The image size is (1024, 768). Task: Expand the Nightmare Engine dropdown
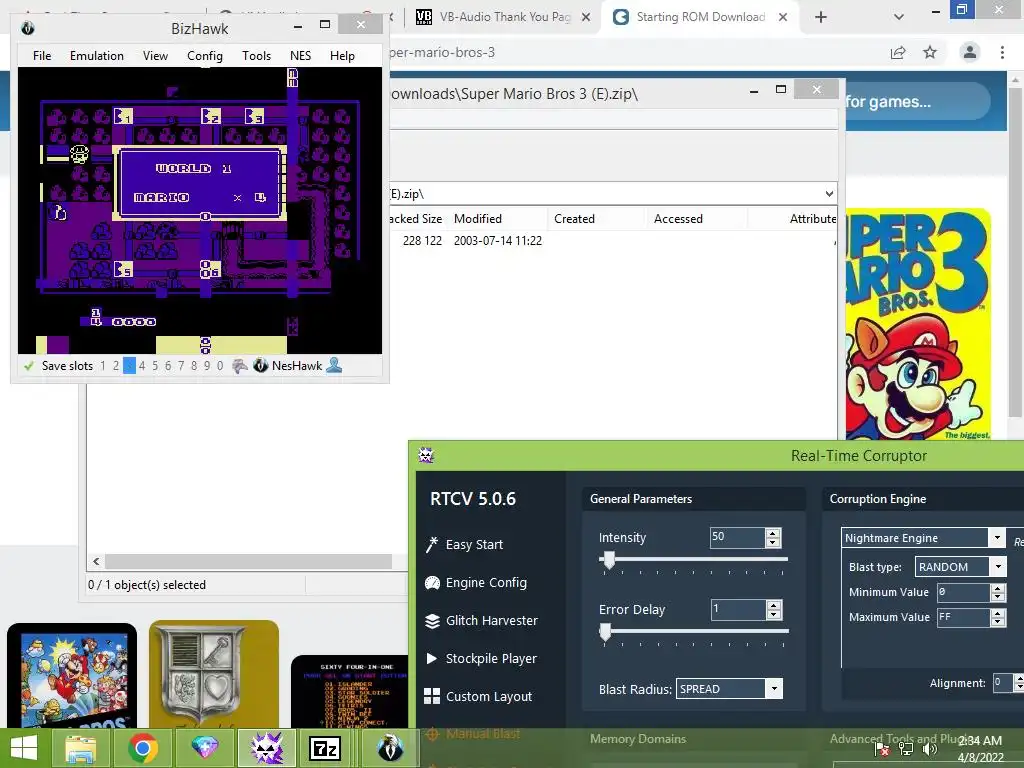coord(997,537)
